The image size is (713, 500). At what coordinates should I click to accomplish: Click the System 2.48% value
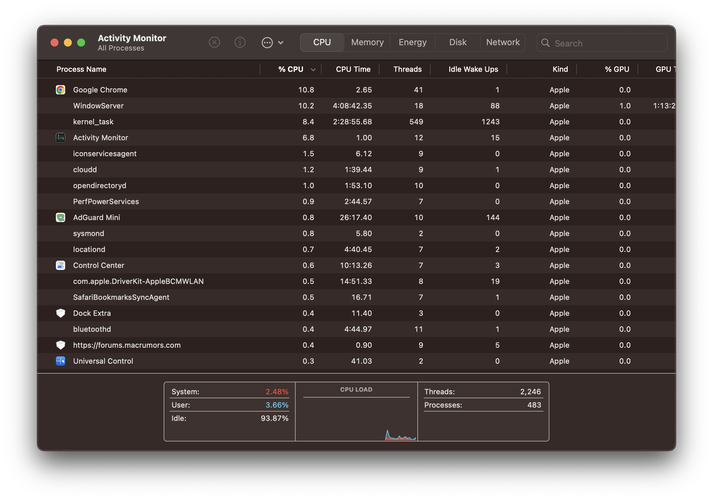[x=277, y=391]
